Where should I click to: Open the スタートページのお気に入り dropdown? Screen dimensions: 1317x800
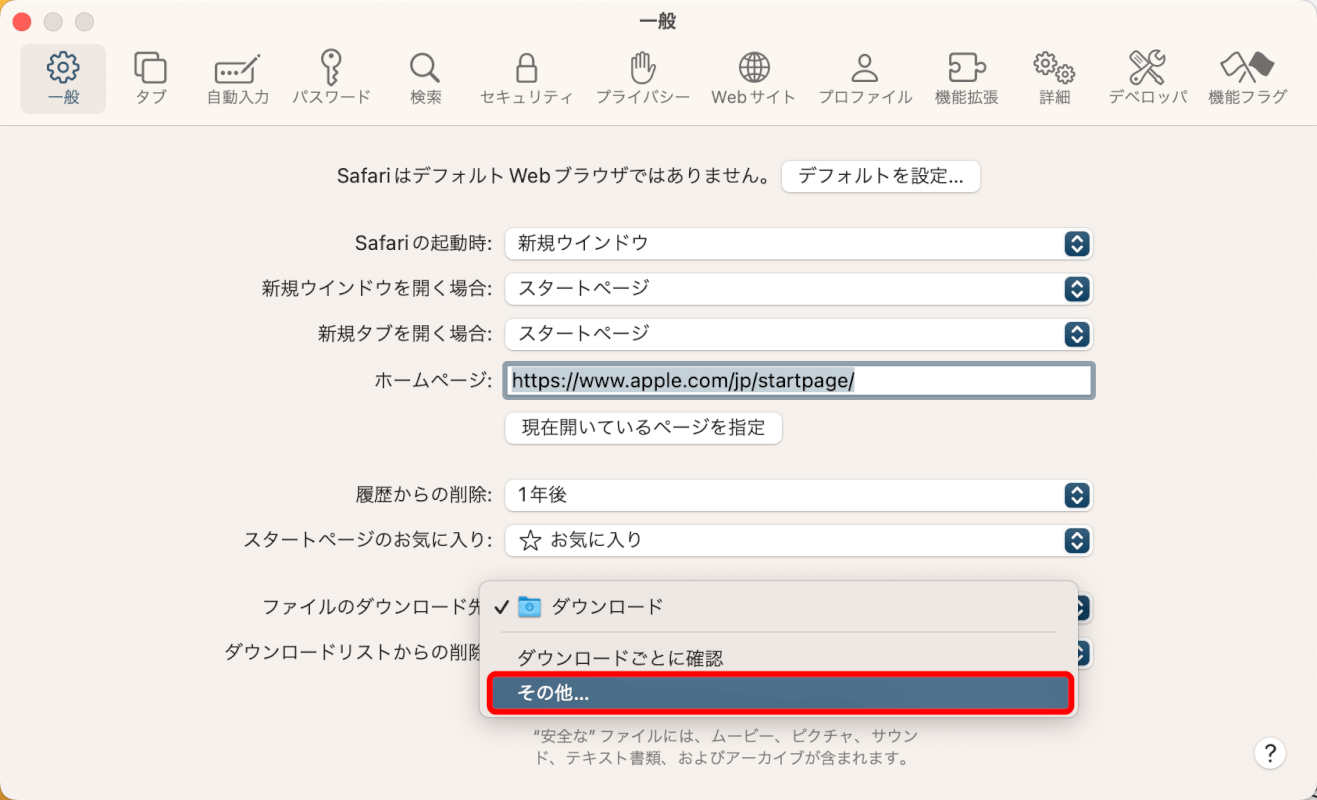[798, 540]
